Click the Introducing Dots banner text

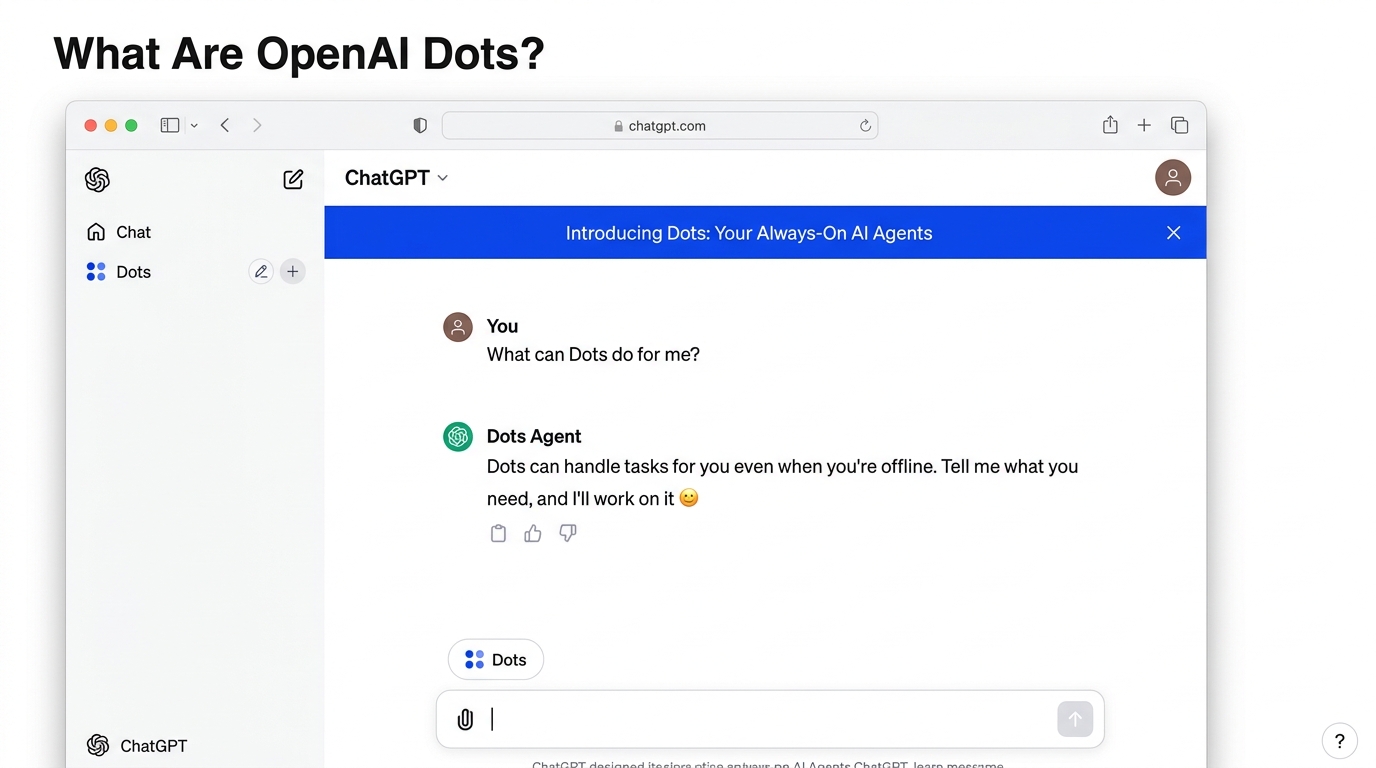[x=749, y=233]
